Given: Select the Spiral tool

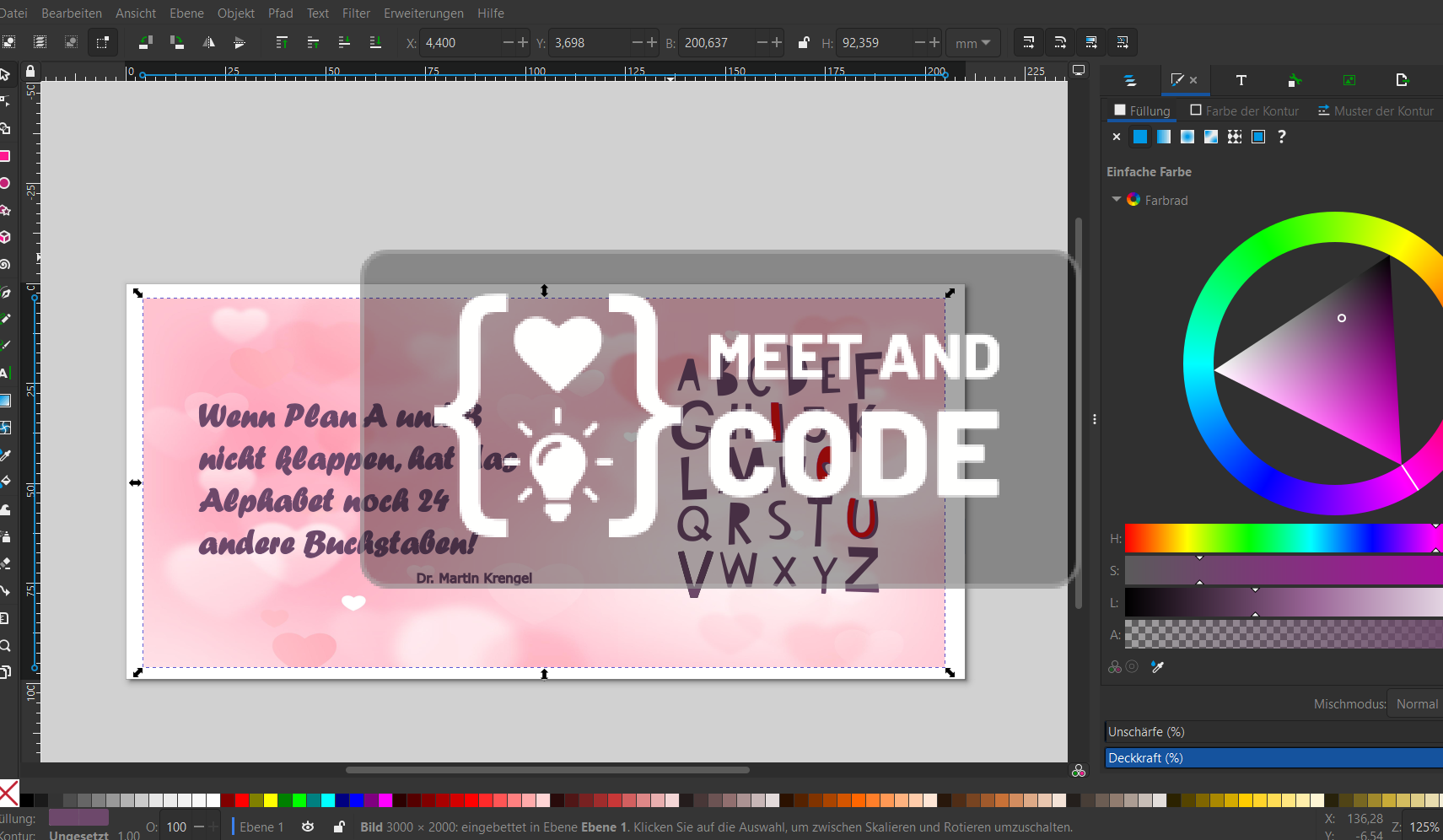Looking at the screenshot, I should (x=4, y=264).
